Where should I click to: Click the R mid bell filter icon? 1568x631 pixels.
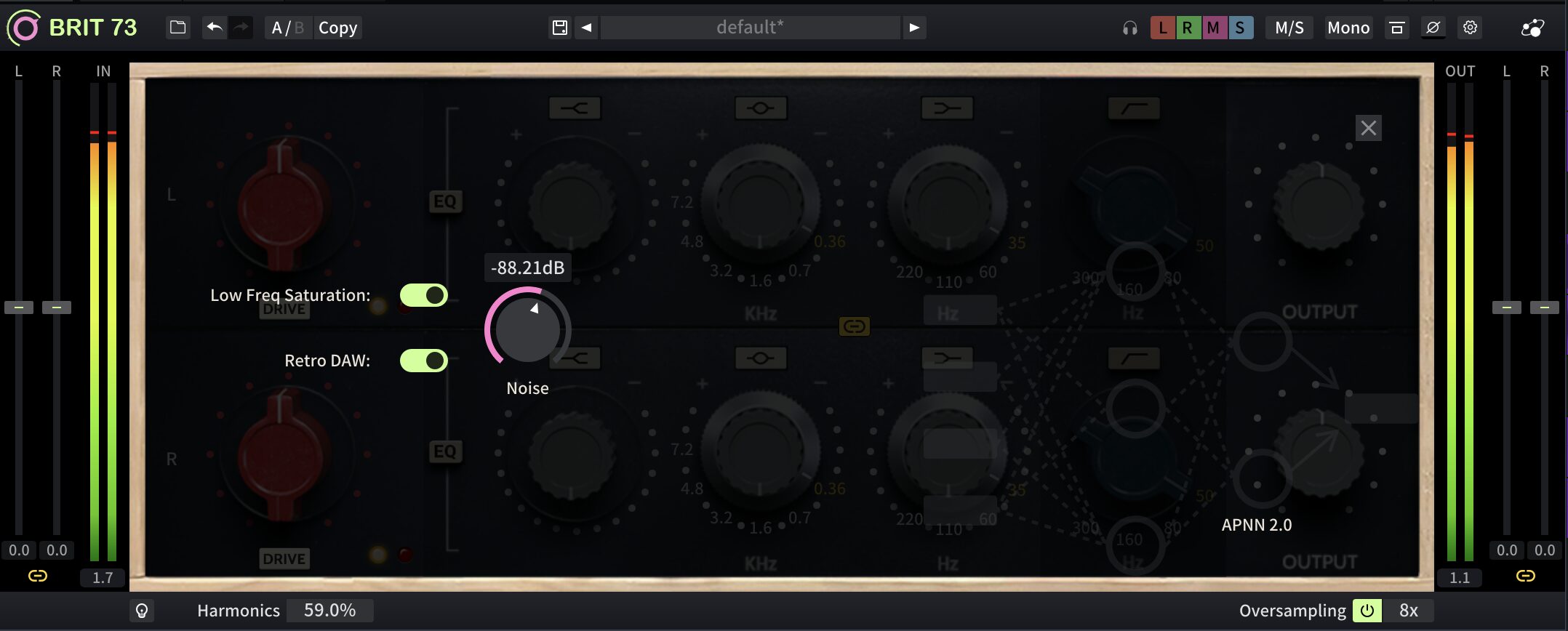pos(761,358)
